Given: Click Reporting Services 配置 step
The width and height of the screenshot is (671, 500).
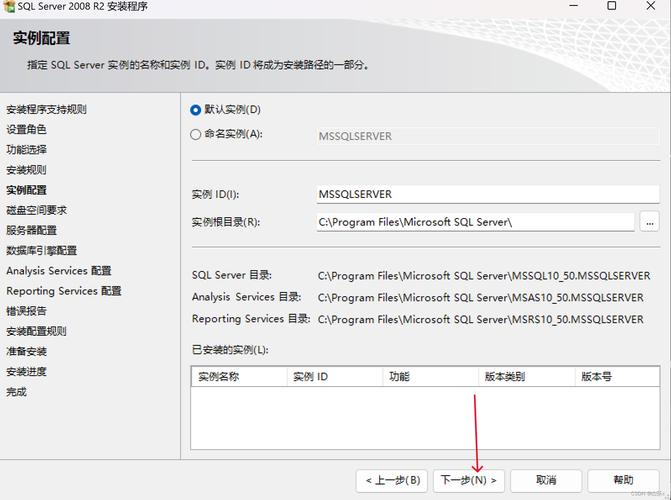Looking at the screenshot, I should coord(64,291).
